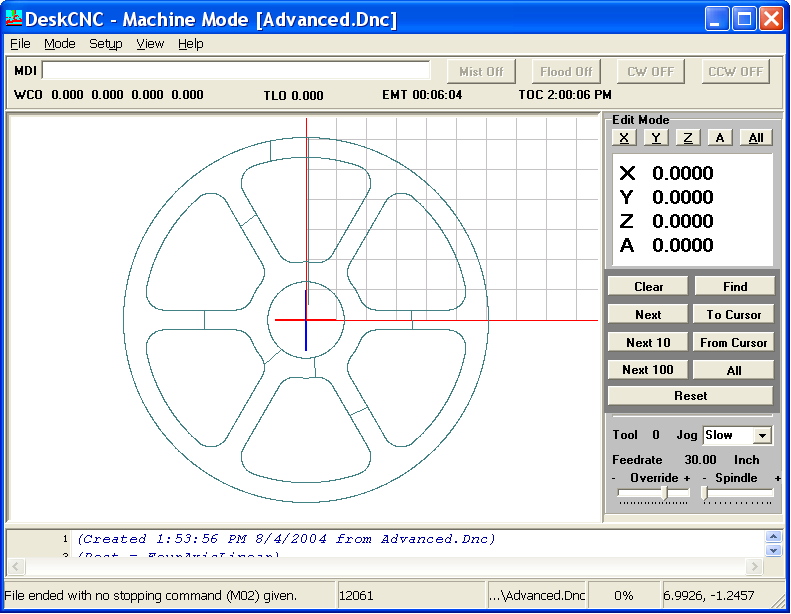This screenshot has height=614, width=791.
Task: Open the File menu
Action: (20, 44)
